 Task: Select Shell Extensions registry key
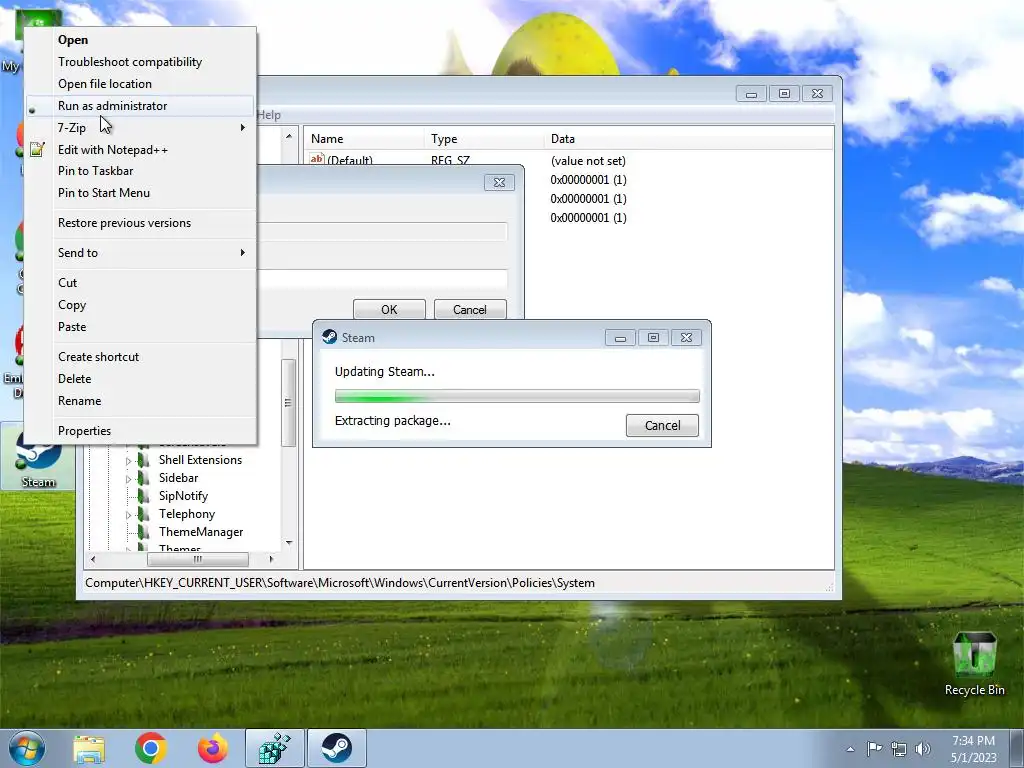pyautogui.click(x=200, y=460)
